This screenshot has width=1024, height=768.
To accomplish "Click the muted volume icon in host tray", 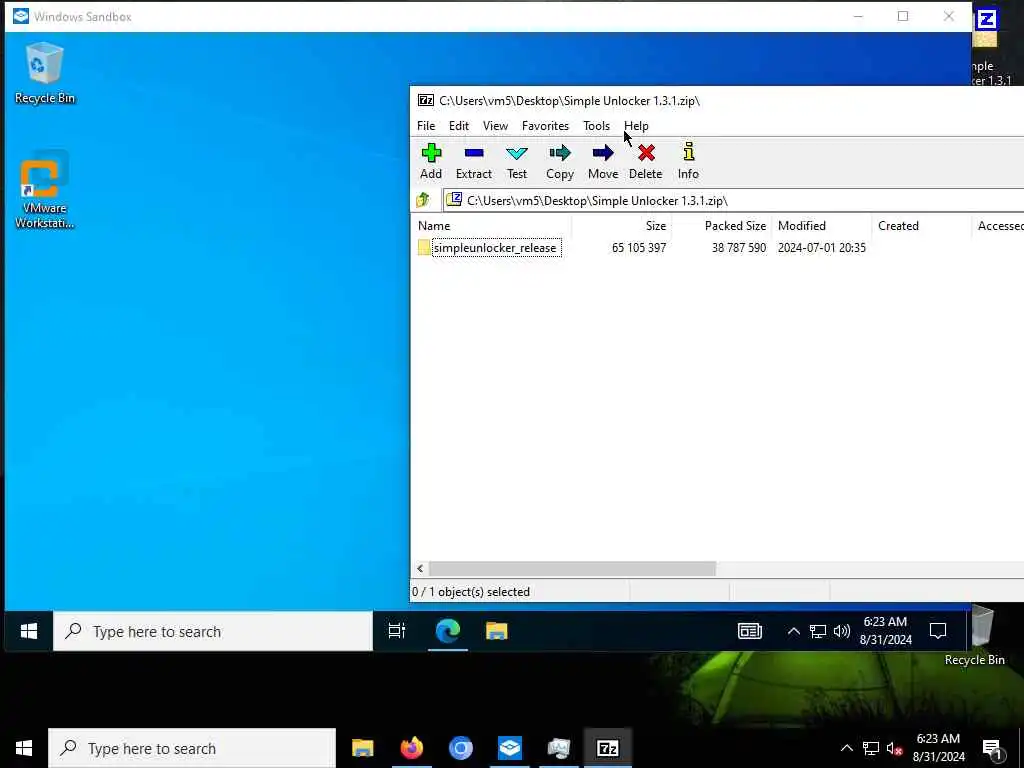I will pyautogui.click(x=895, y=748).
